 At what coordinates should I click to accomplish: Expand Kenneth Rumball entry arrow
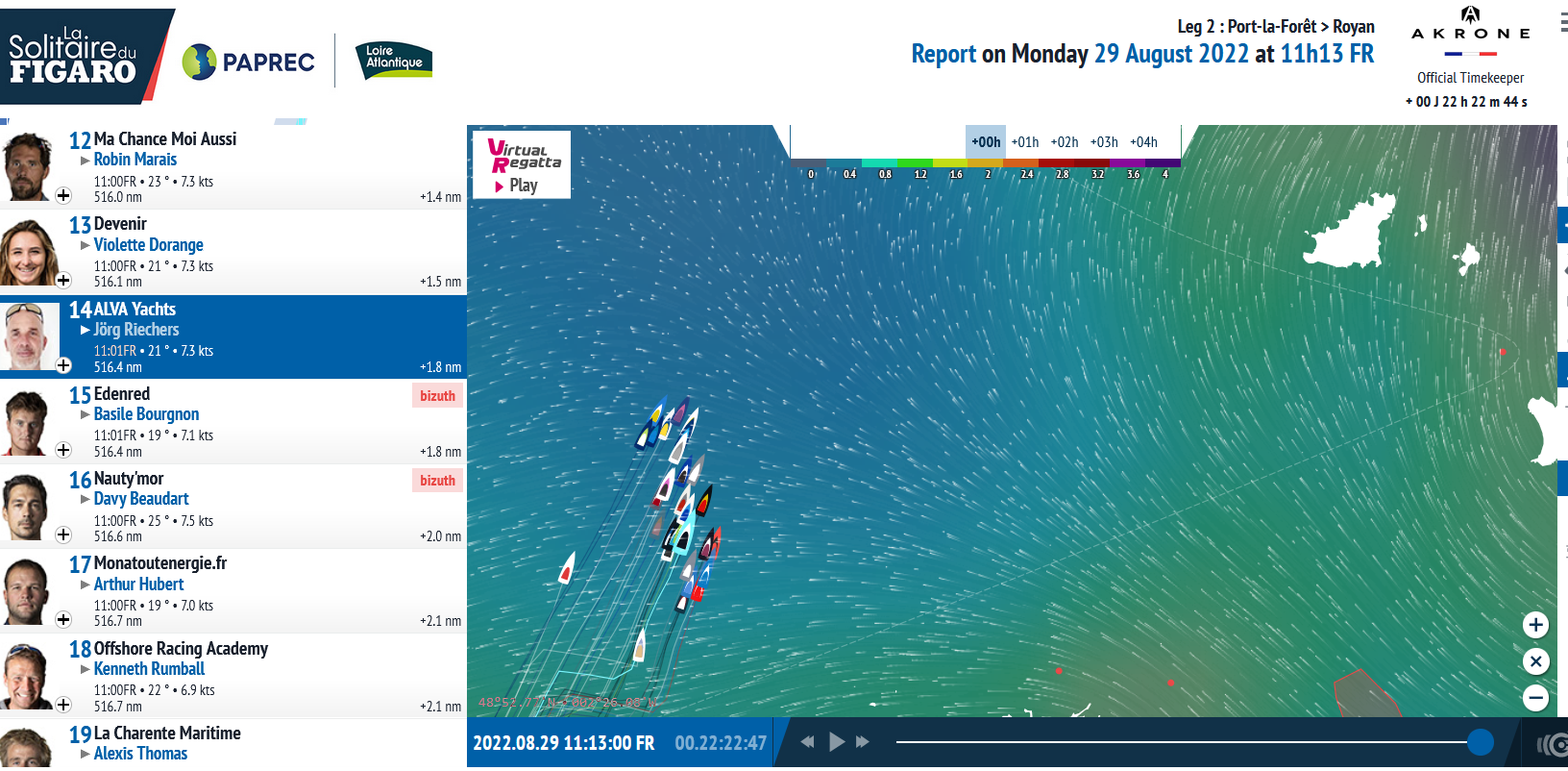click(86, 669)
